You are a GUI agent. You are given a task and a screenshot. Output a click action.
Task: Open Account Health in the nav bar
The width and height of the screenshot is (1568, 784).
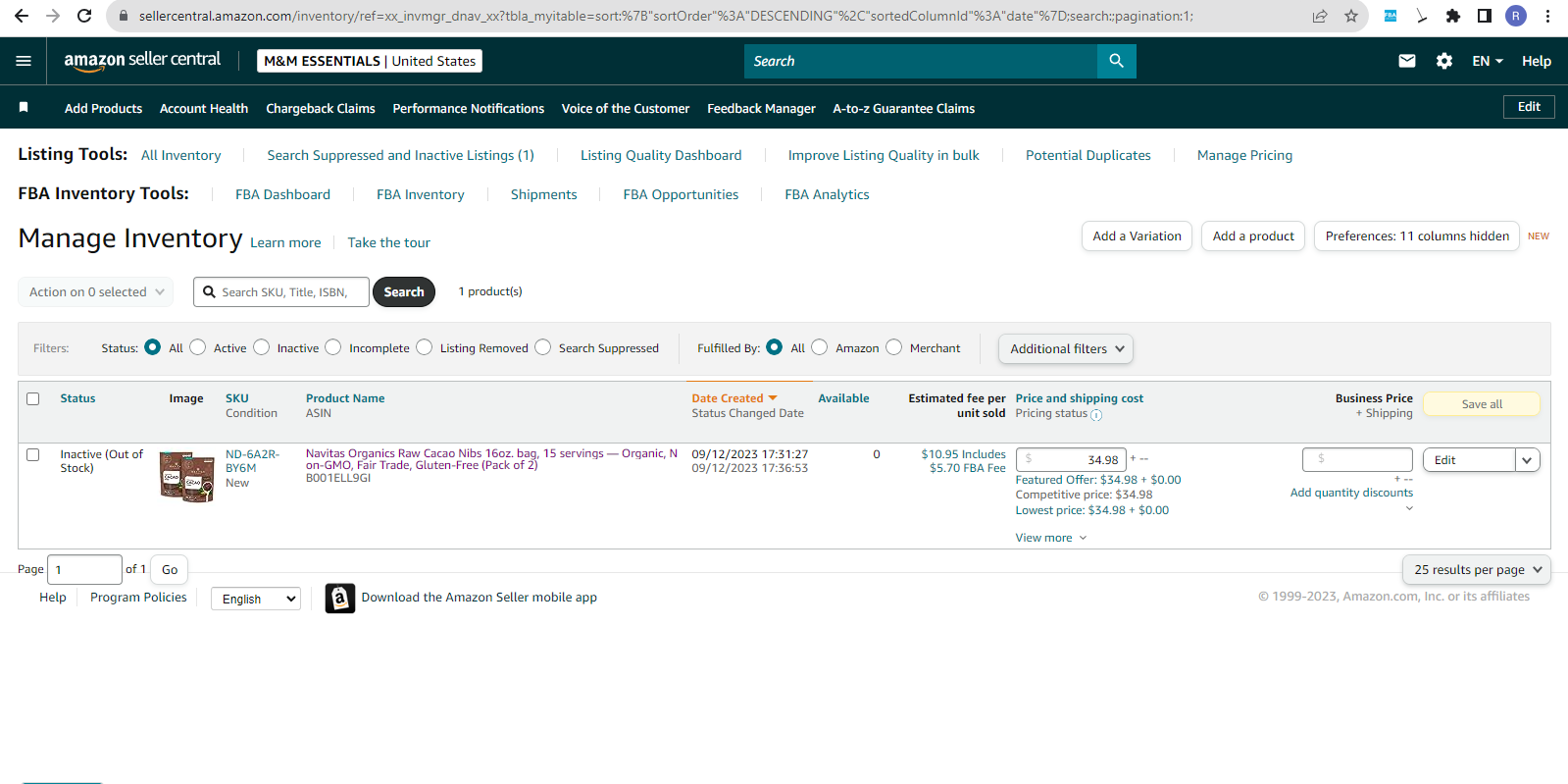pyautogui.click(x=204, y=108)
